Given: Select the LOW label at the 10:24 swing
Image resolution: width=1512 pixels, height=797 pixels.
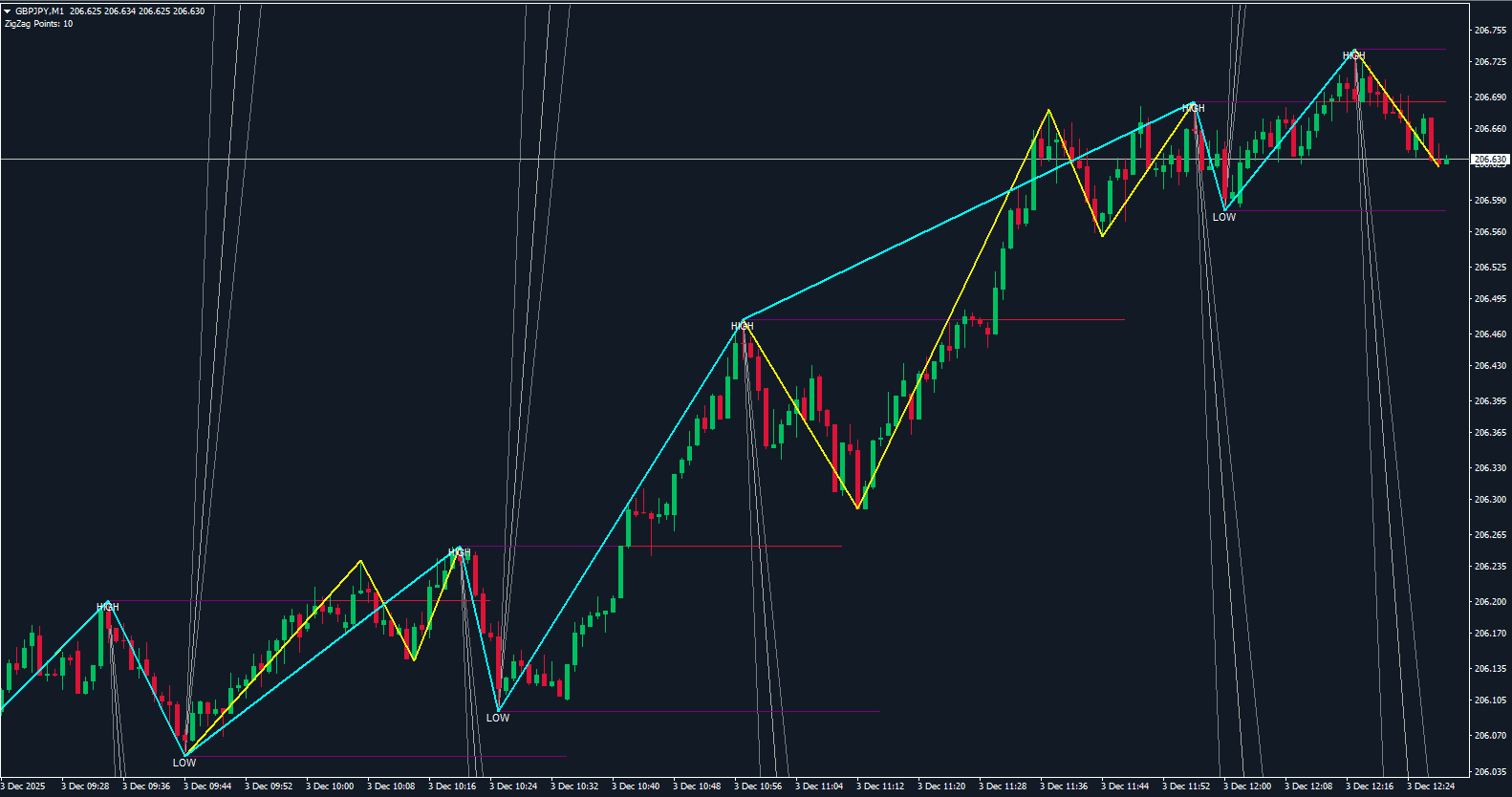Looking at the screenshot, I should (x=498, y=718).
